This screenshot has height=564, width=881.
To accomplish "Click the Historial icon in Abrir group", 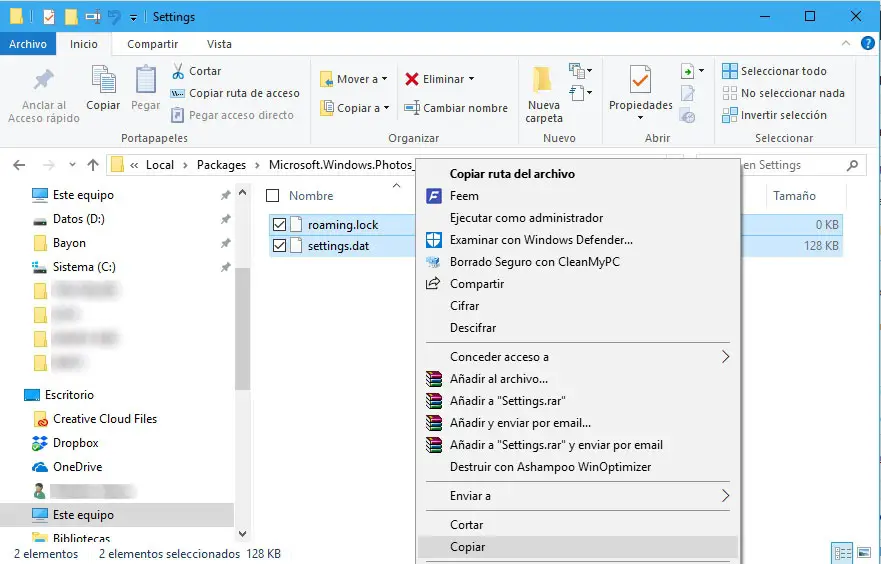I will [687, 116].
